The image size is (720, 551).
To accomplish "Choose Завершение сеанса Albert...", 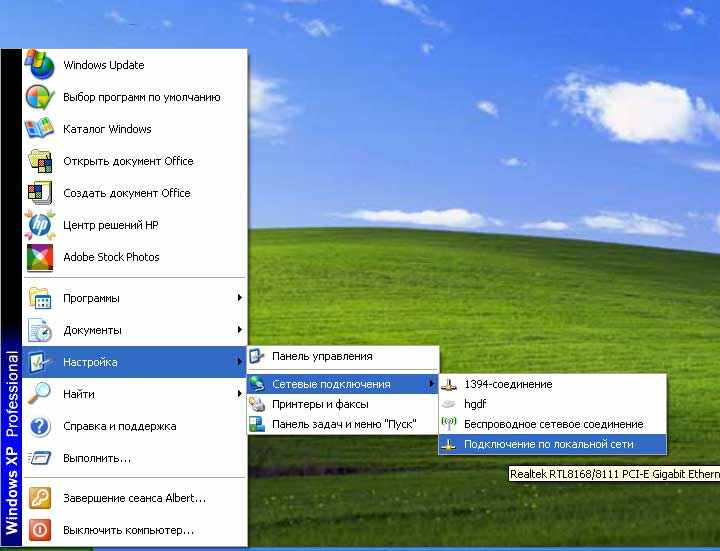I will pos(135,498).
